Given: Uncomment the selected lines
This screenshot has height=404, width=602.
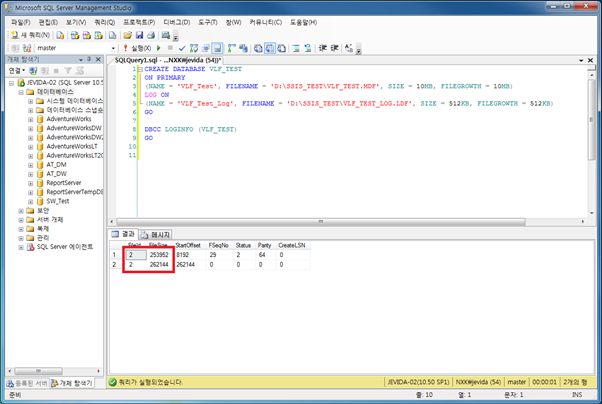Looking at the screenshot, I should click(308, 48).
